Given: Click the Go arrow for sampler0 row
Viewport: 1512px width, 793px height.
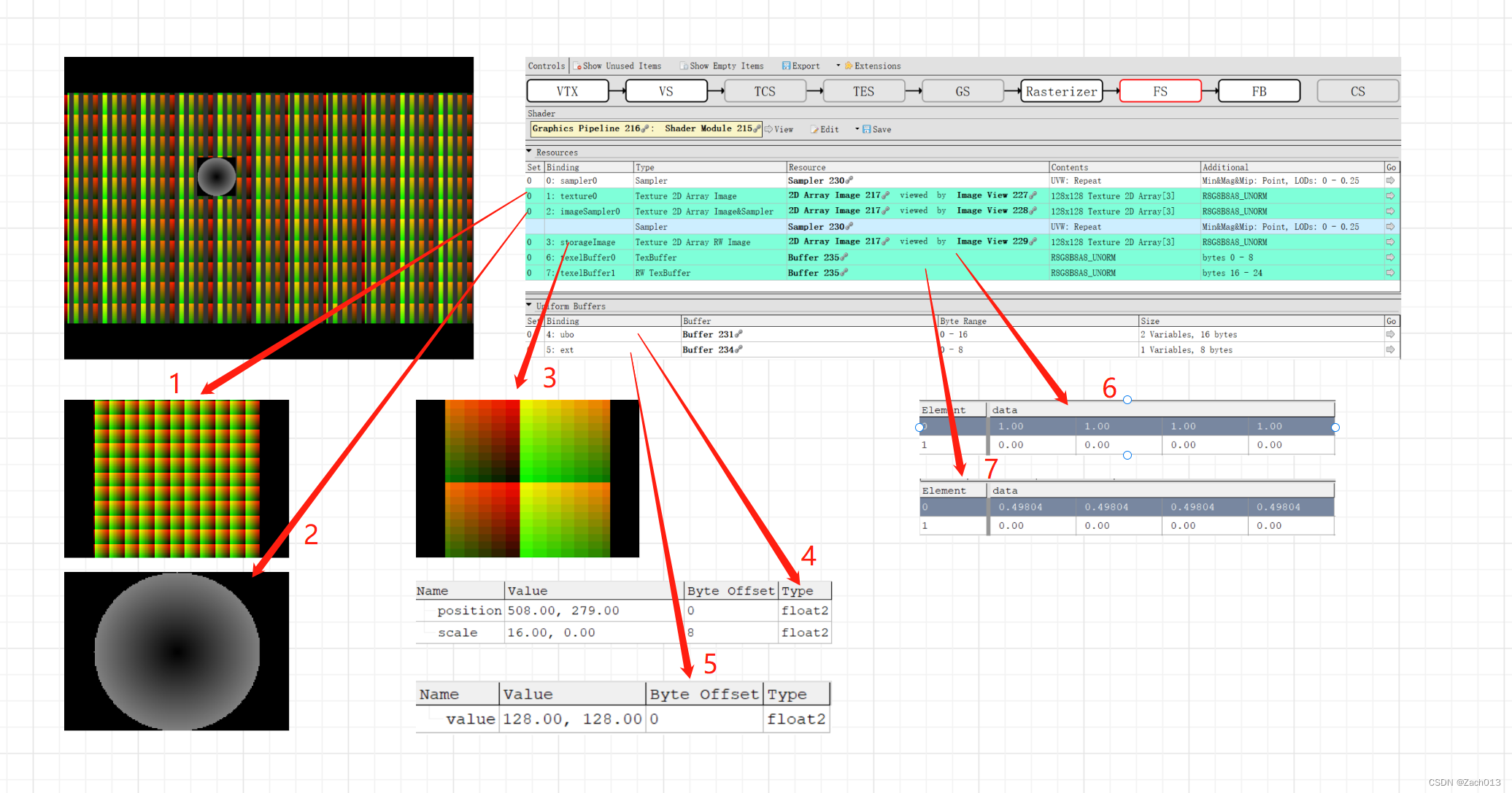Looking at the screenshot, I should tap(1390, 181).
